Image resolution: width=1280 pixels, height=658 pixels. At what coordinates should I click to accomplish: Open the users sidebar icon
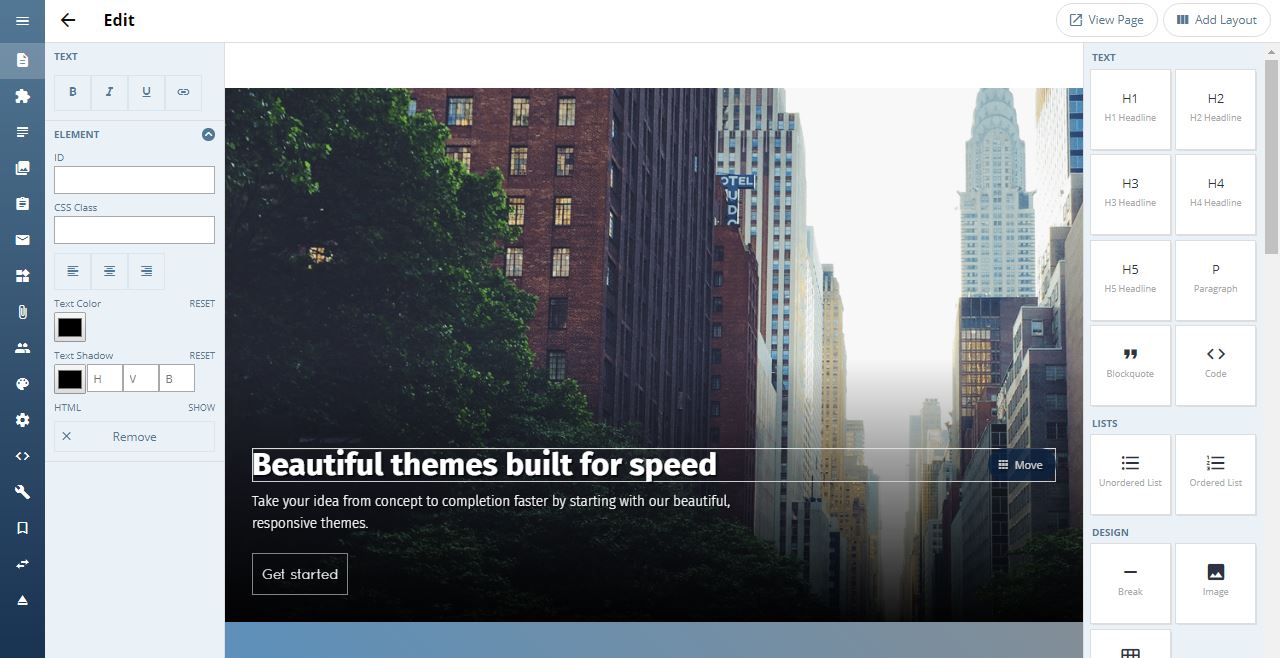pyautogui.click(x=22, y=348)
